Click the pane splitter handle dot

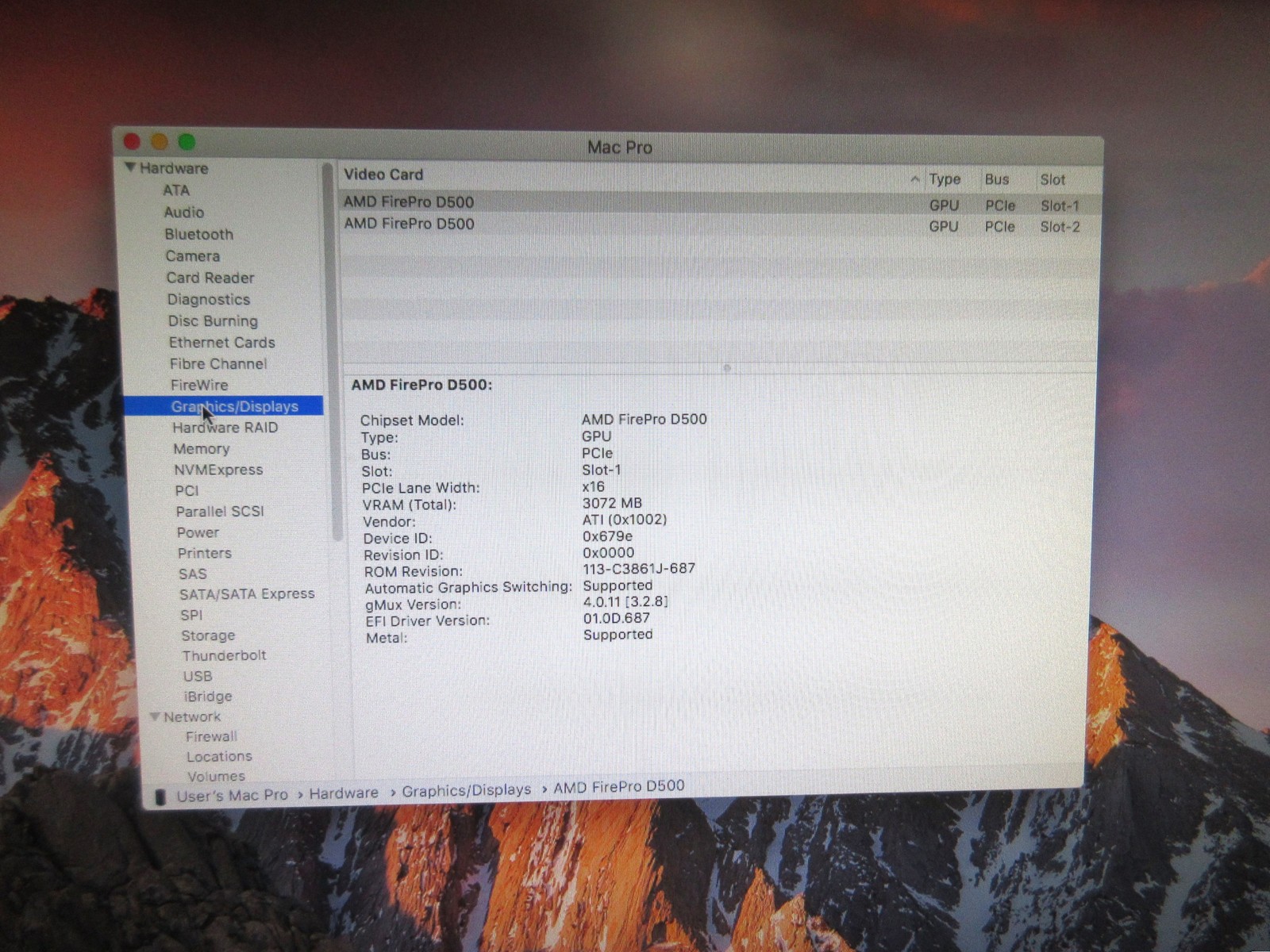pos(726,368)
